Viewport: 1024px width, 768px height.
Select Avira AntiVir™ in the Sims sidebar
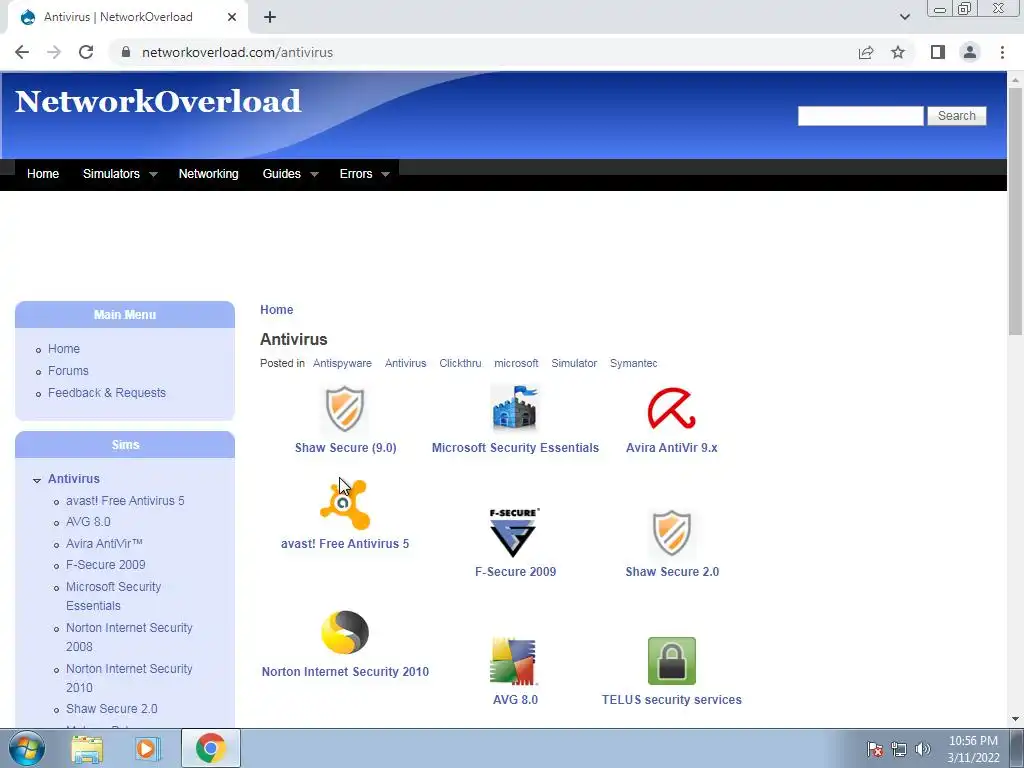(x=104, y=543)
